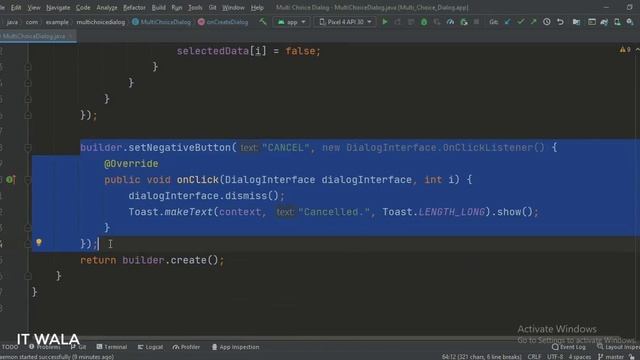Click the Git update project arrow
This screenshot has width=640, height=360.
coord(508,22)
